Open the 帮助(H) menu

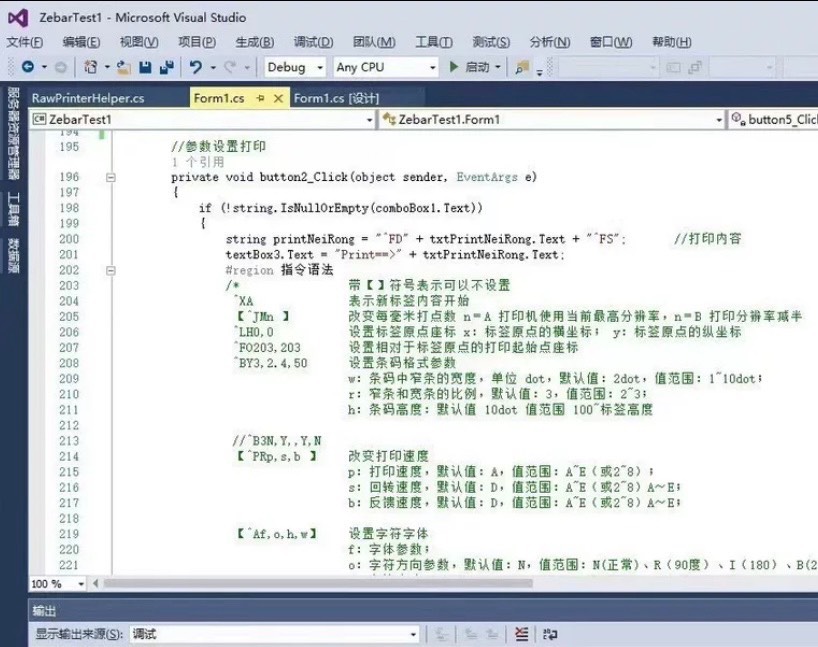(x=672, y=42)
